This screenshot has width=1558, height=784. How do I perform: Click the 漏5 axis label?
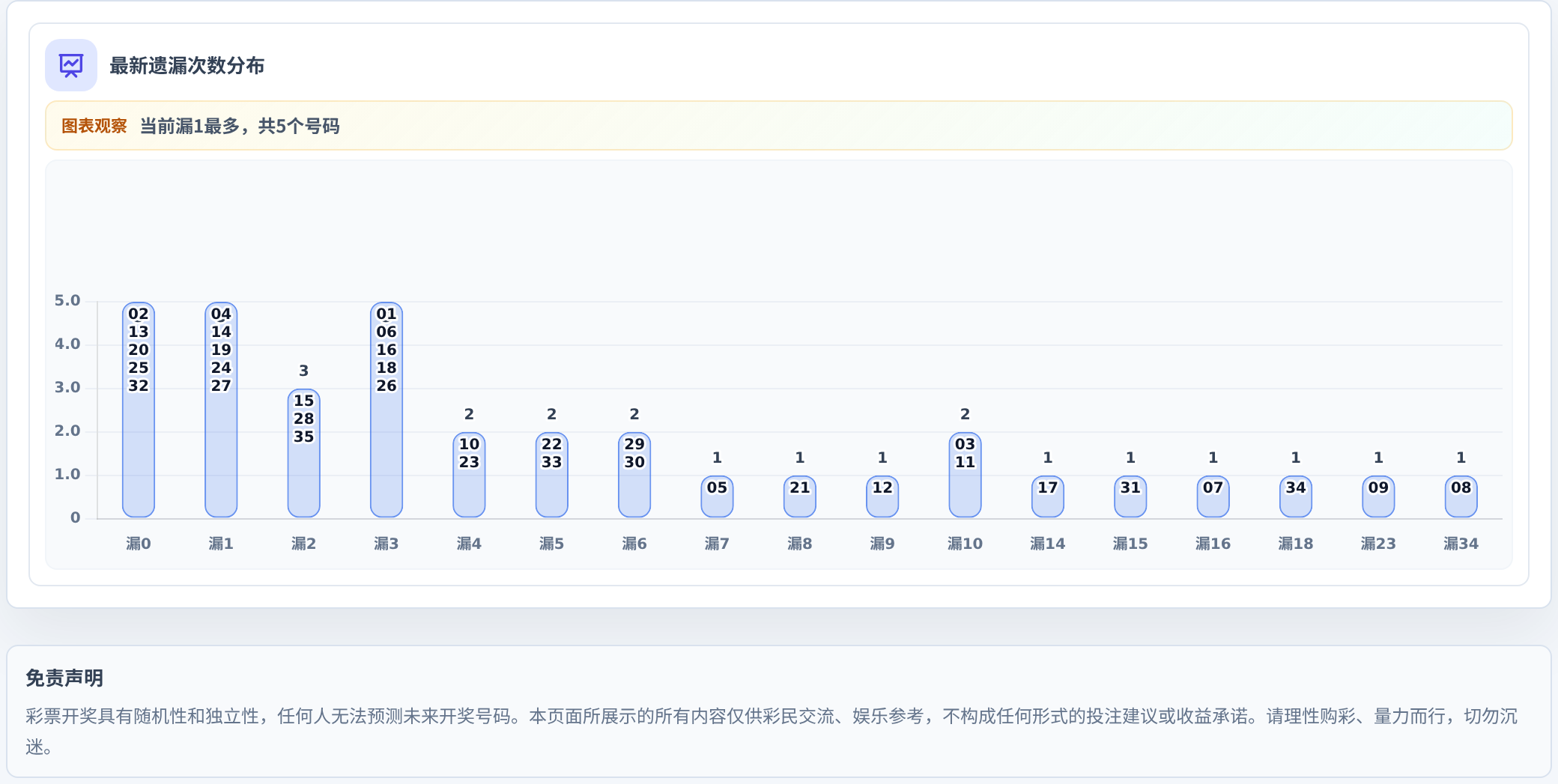(x=552, y=544)
